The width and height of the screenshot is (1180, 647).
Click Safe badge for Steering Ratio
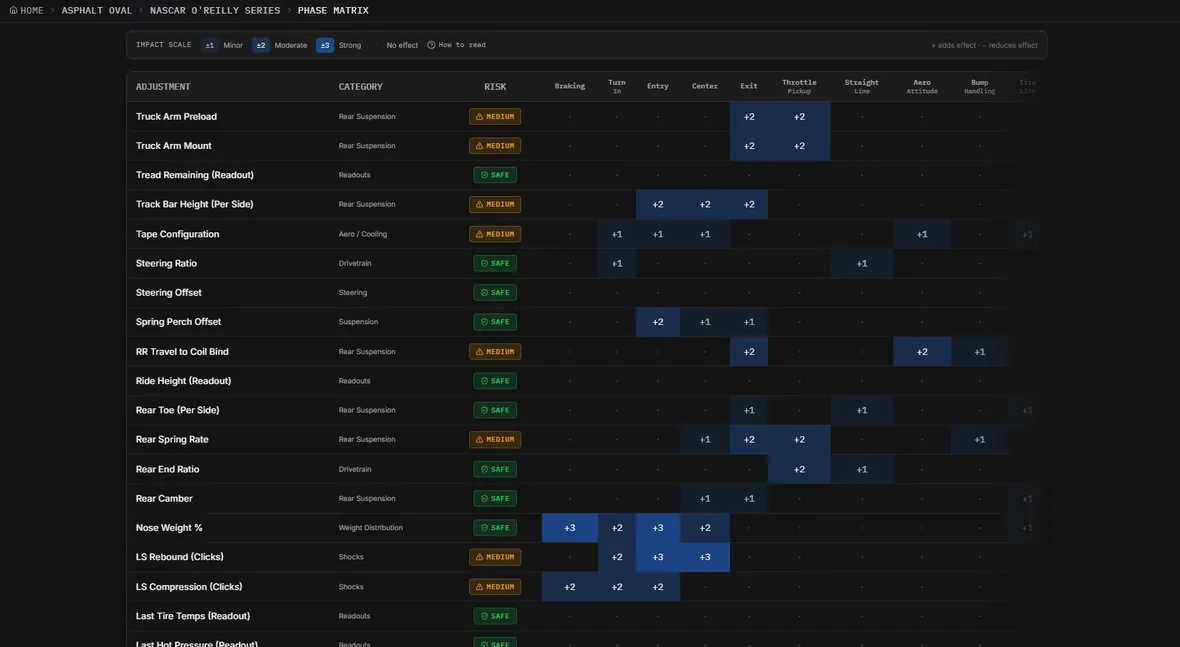(495, 263)
